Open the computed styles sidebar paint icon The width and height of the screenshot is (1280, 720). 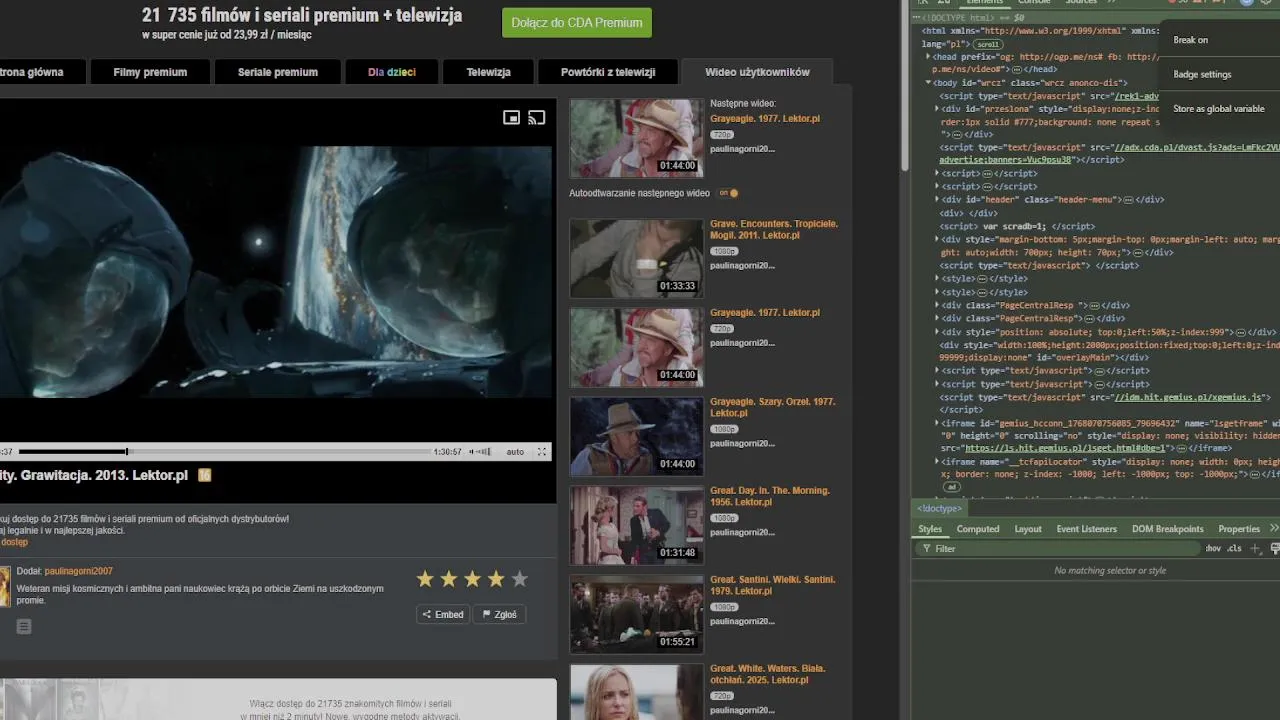(1275, 548)
